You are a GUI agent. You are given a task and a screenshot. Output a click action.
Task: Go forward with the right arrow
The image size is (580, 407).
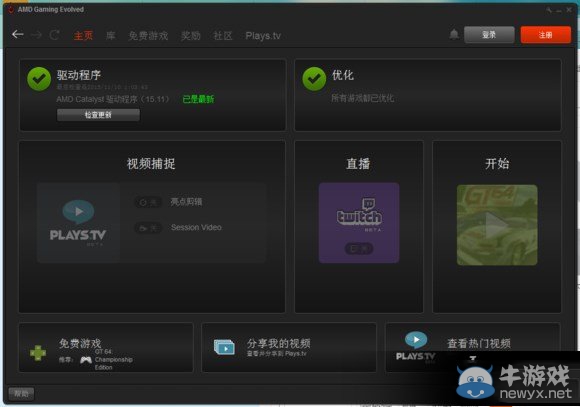[x=36, y=35]
